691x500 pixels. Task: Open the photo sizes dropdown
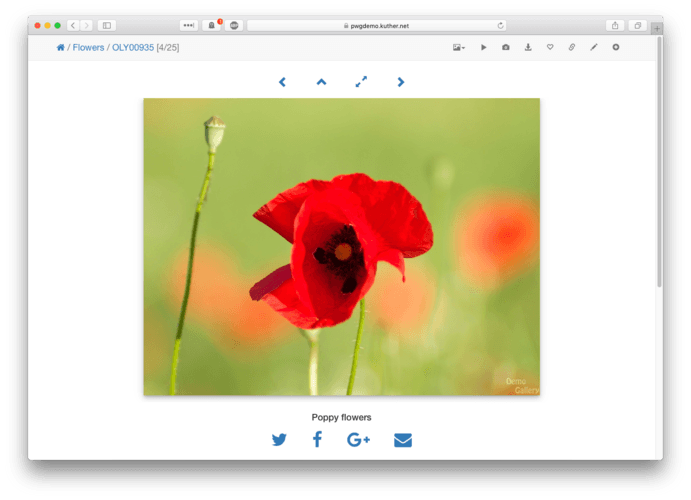459,47
